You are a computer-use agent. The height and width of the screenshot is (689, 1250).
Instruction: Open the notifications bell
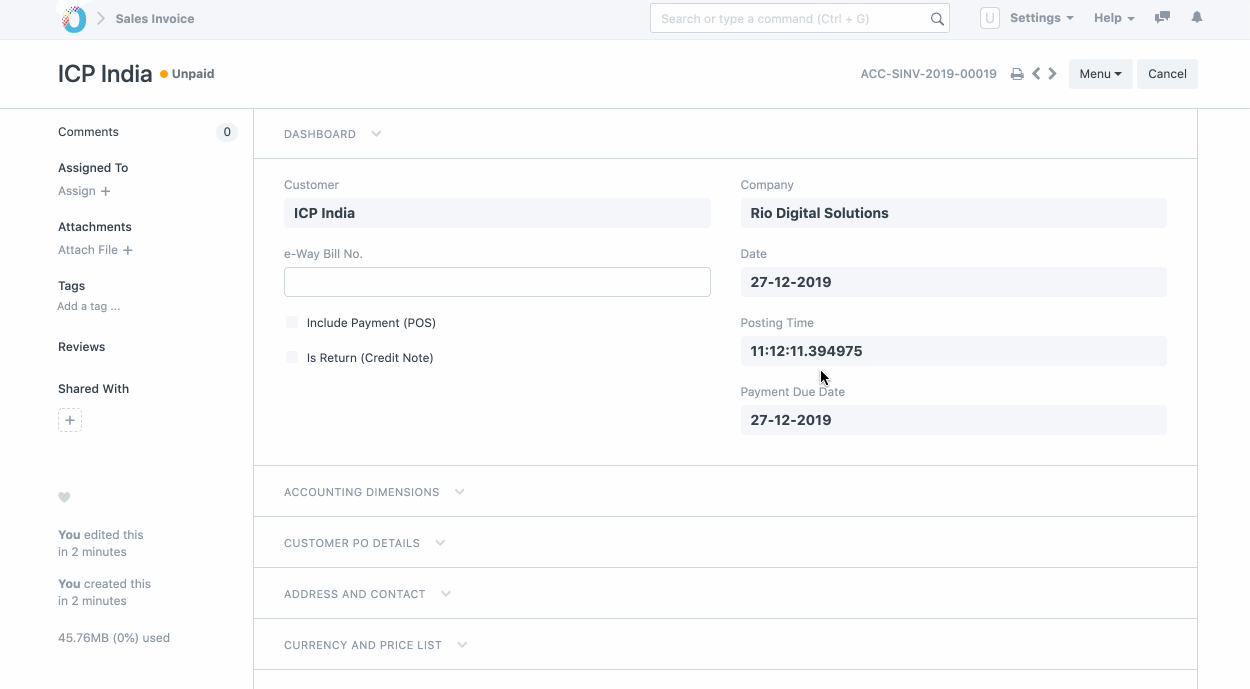point(1197,18)
